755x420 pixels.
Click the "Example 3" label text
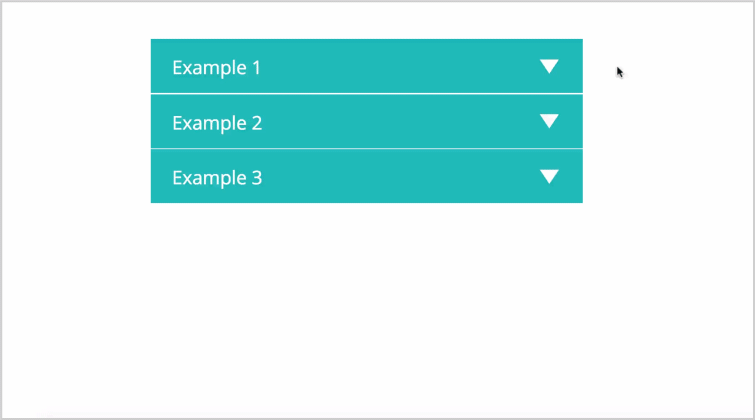217,178
